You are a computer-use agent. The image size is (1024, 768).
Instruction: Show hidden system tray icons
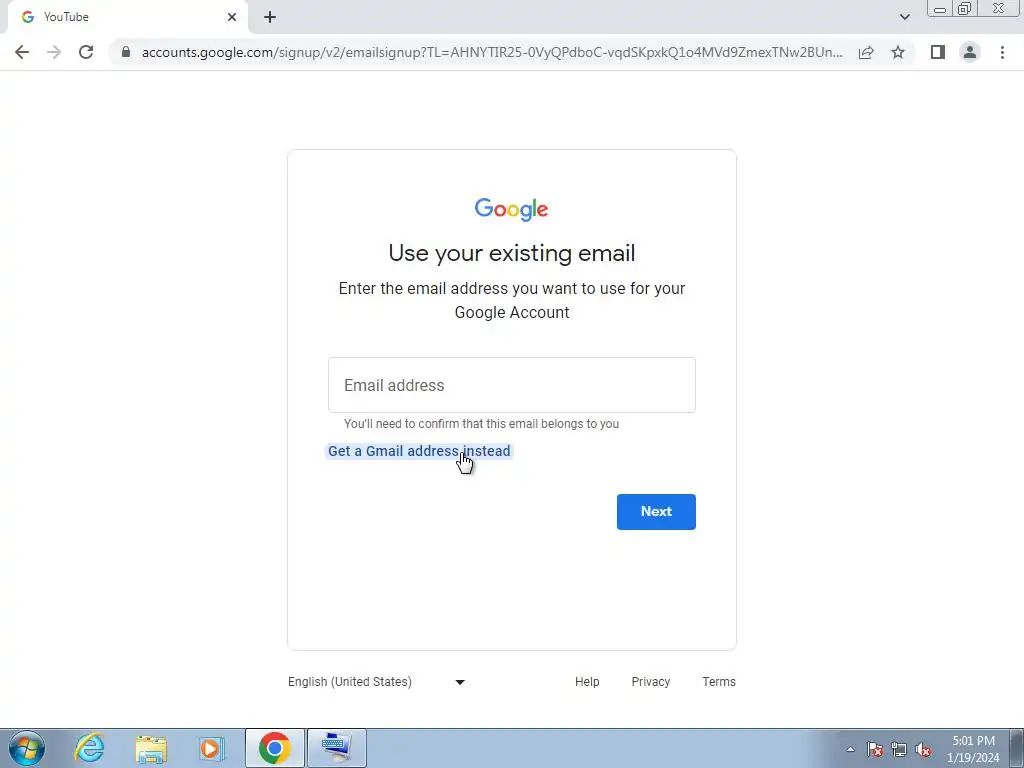850,749
